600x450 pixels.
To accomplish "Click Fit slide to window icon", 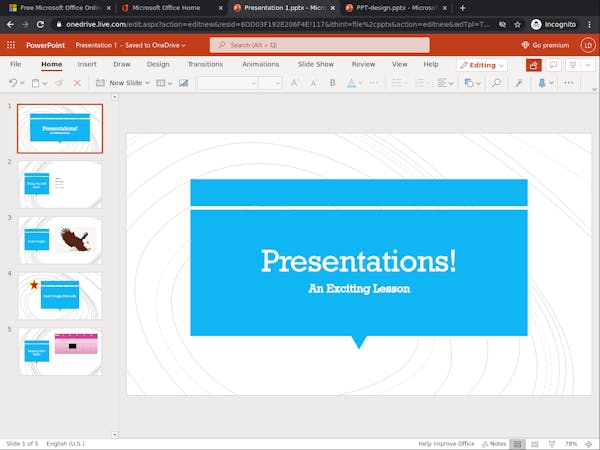I will point(589,444).
